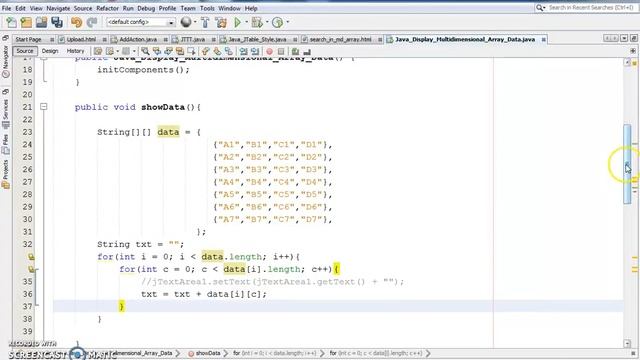
Task: Open the Navigate menu
Action: click(x=58, y=8)
